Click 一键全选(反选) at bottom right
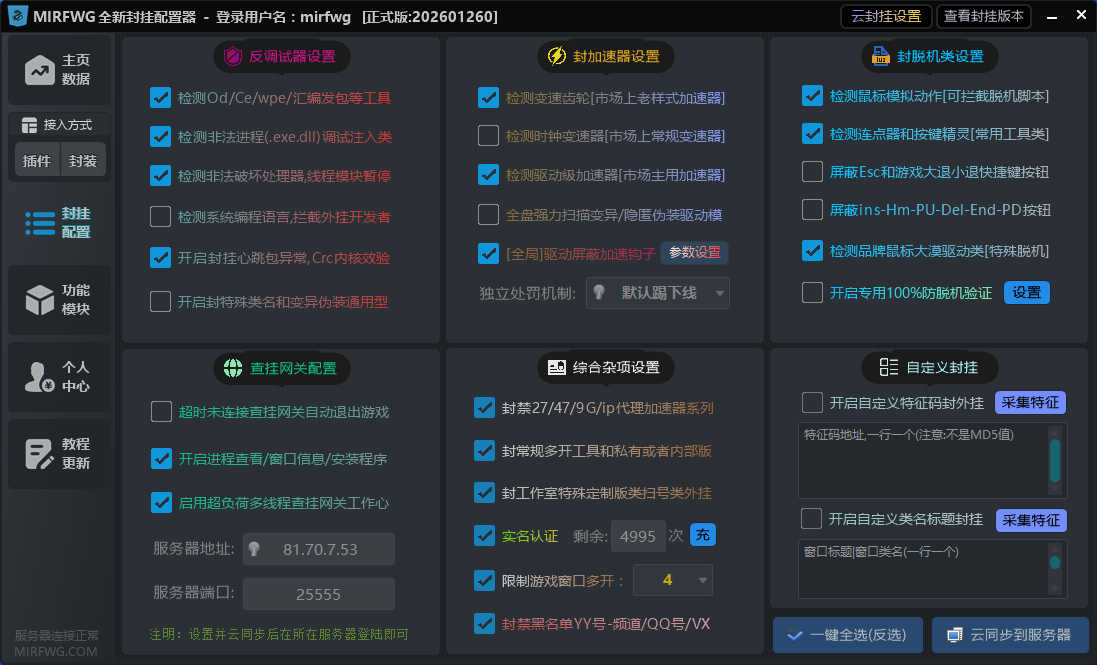Viewport: 1097px width, 665px height. pyautogui.click(x=847, y=635)
